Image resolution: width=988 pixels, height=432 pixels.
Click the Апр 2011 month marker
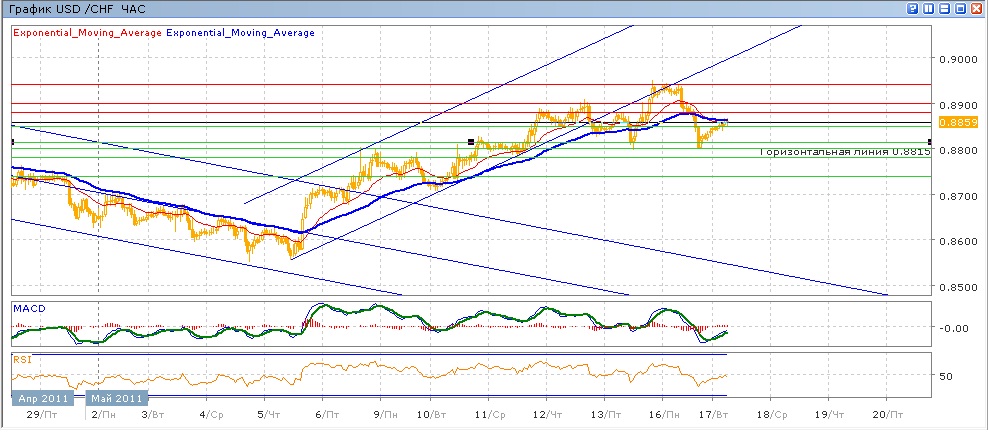click(45, 398)
